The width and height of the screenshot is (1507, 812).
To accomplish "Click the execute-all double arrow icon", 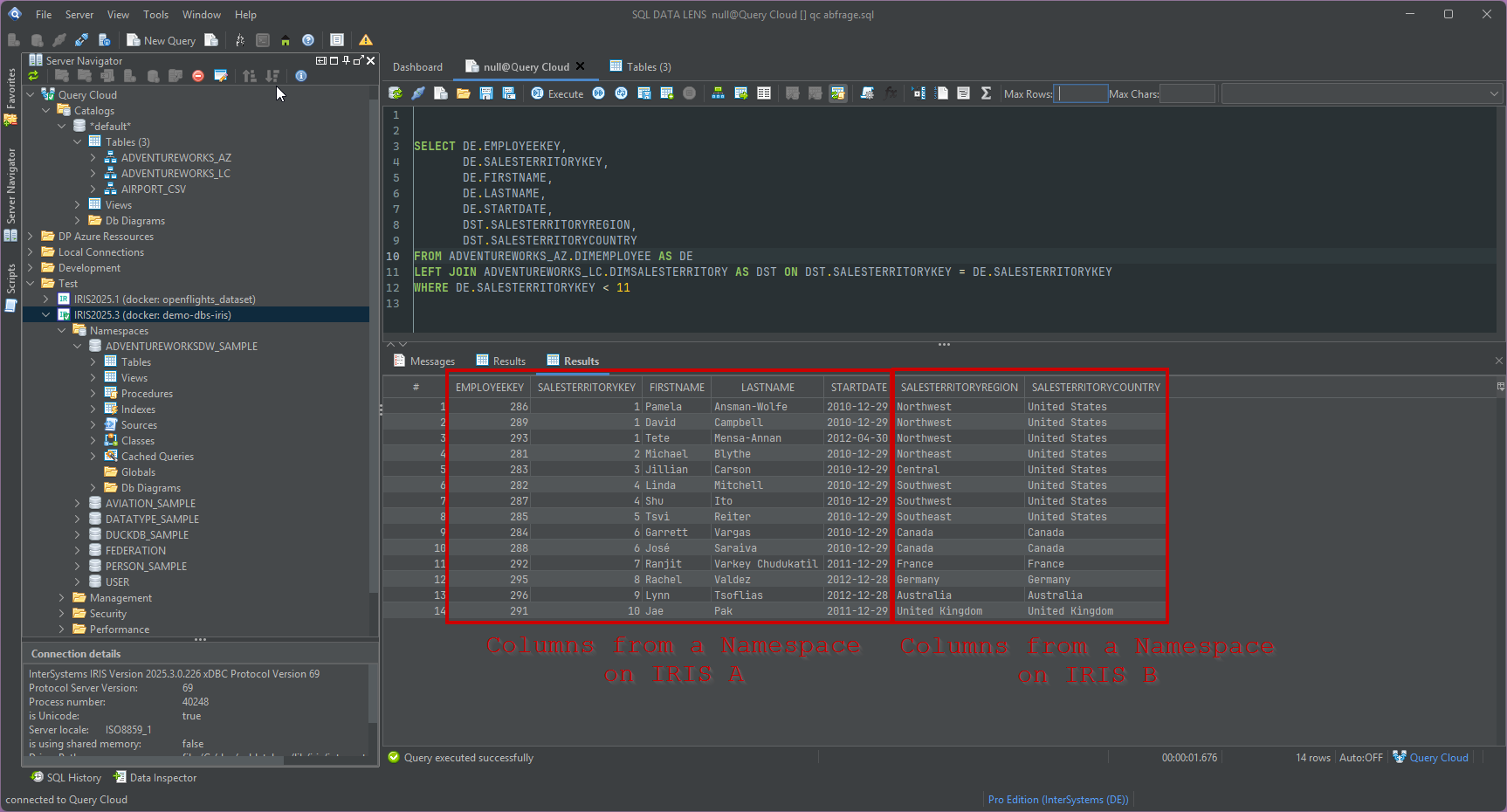I will pos(598,93).
